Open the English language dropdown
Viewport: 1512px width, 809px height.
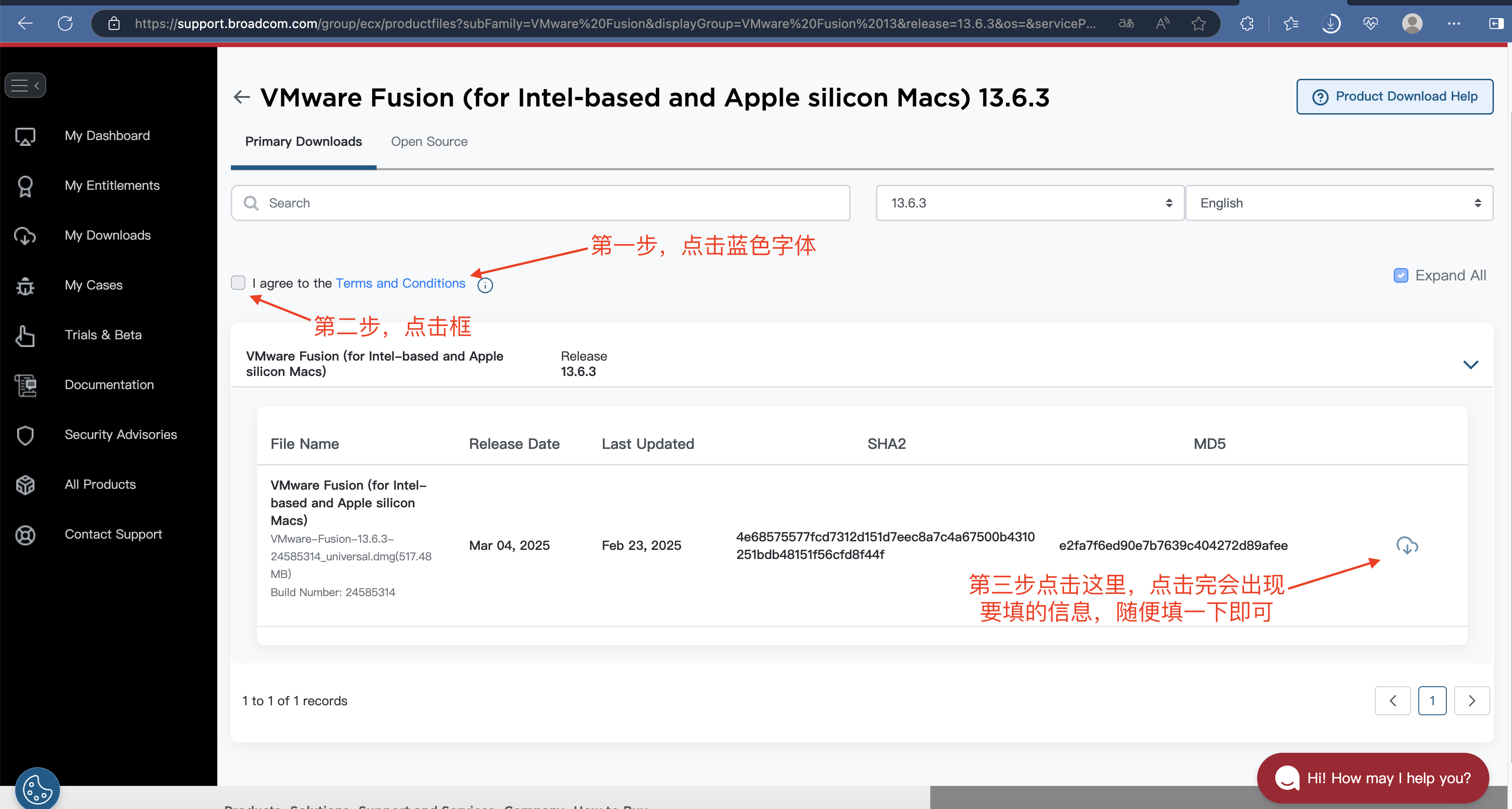1339,203
